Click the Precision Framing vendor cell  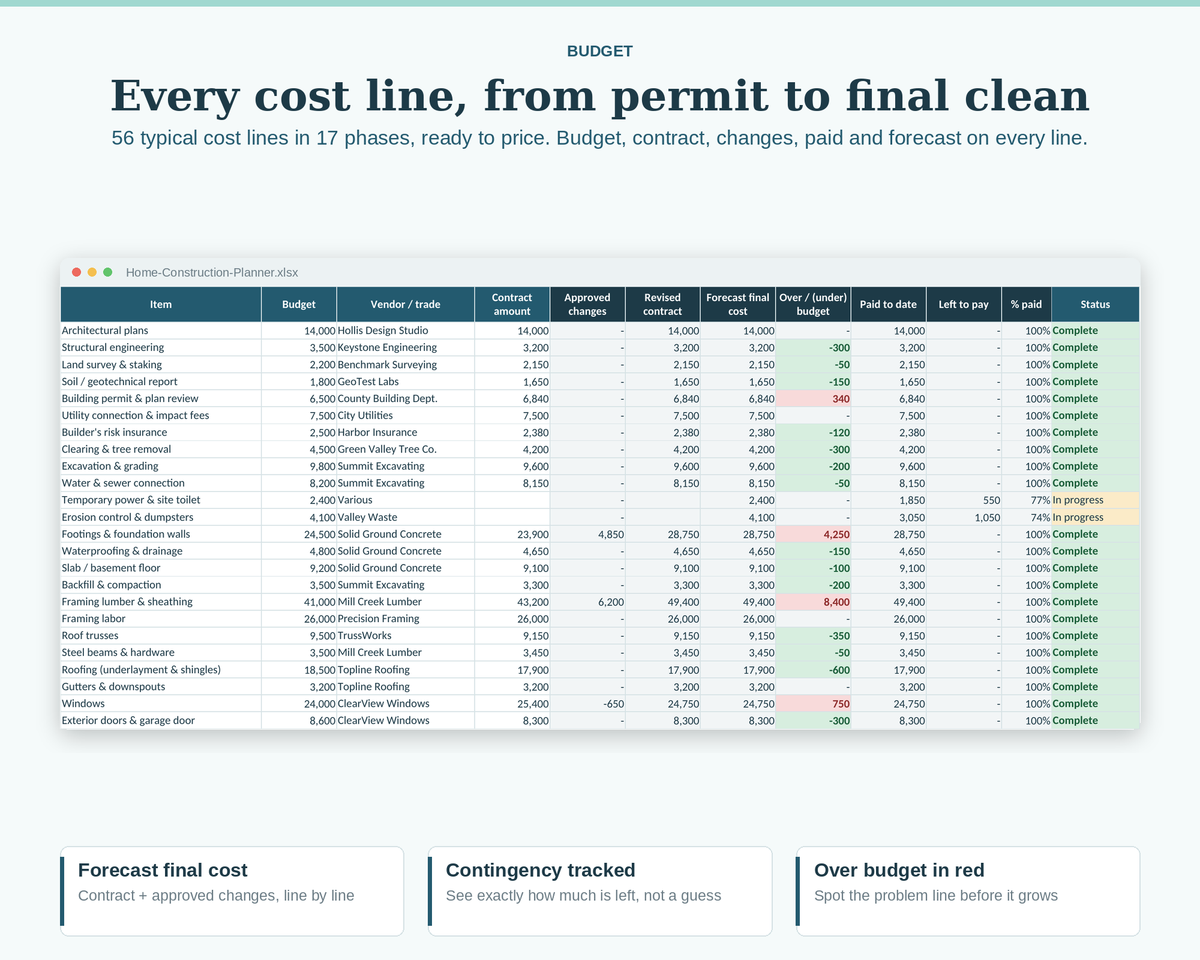[x=405, y=619]
